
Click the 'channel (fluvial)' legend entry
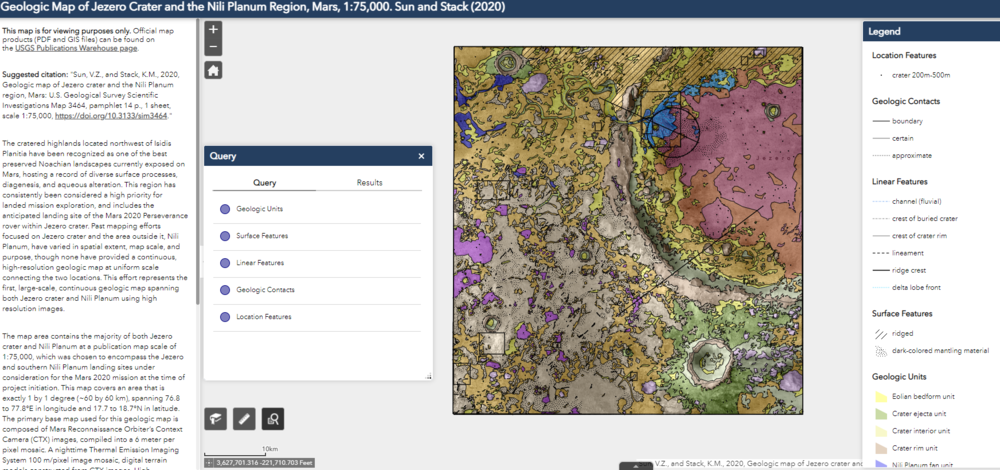pos(916,202)
